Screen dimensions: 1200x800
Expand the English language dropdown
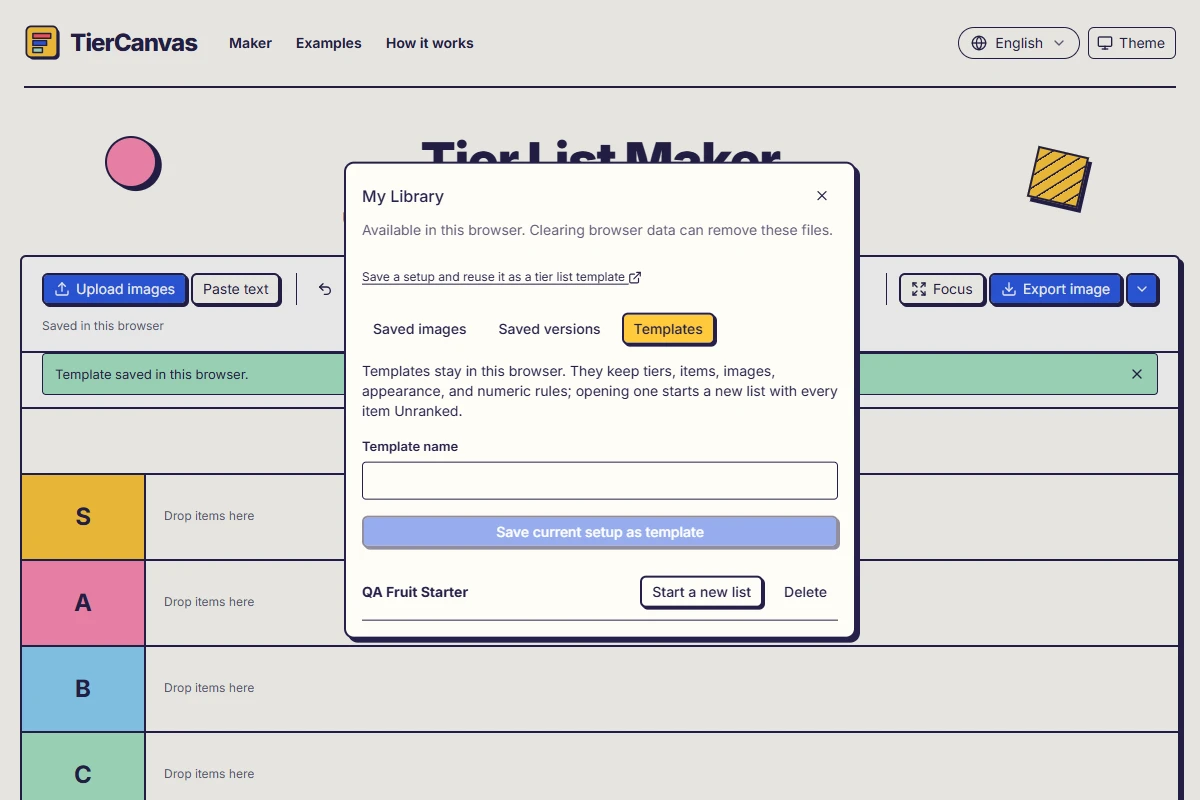click(x=1019, y=43)
